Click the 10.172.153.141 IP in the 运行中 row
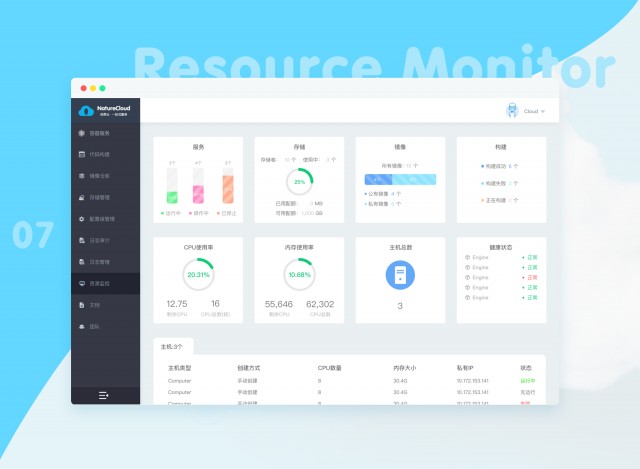640x469 pixels. (473, 381)
